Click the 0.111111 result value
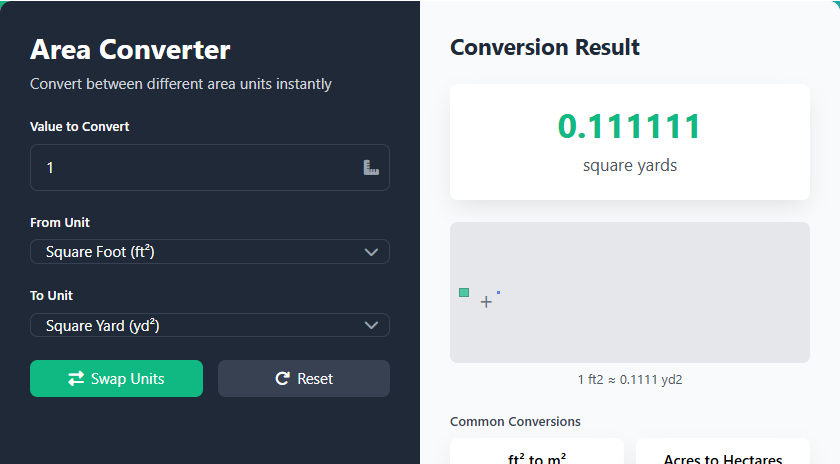 point(630,127)
